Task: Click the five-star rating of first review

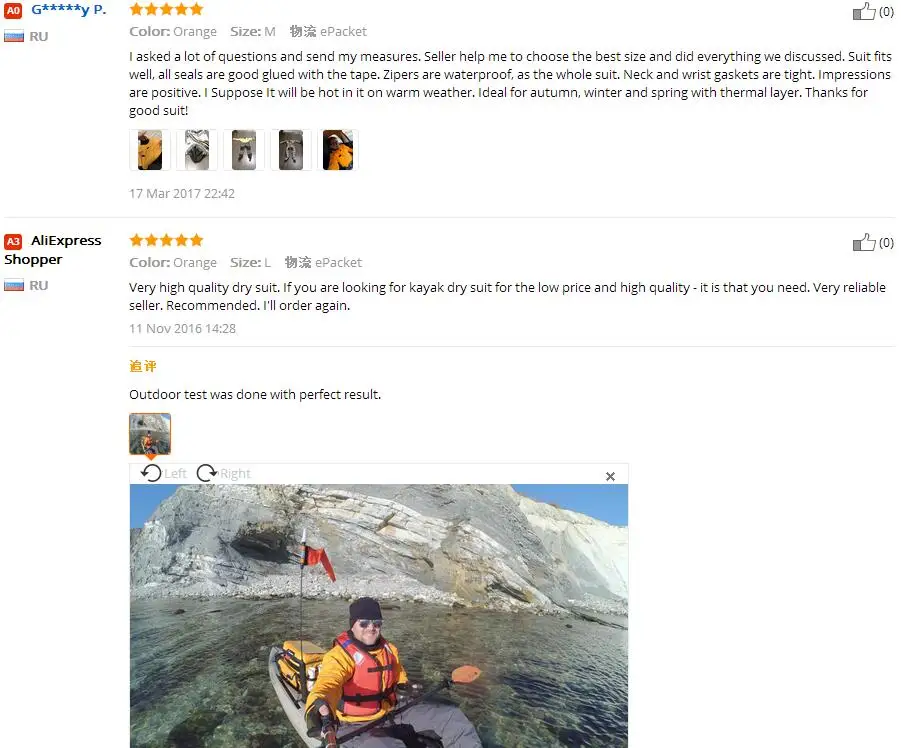Action: [x=166, y=9]
